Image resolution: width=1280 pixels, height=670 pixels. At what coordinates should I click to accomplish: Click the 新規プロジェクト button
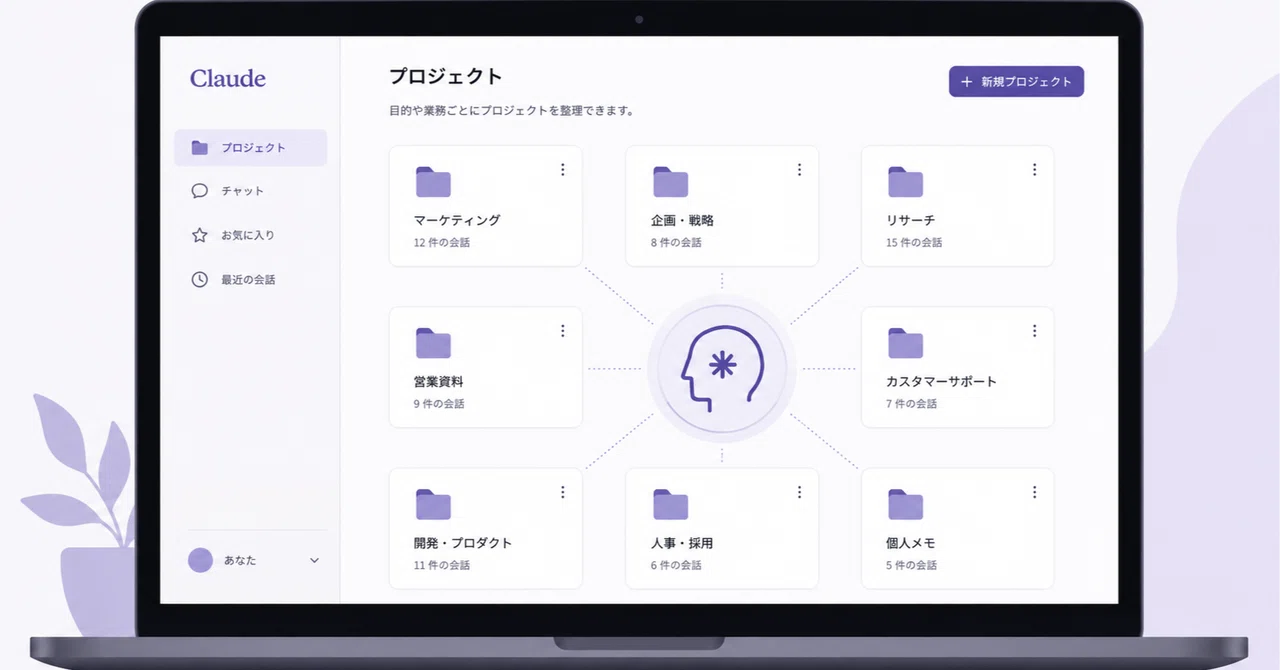(1016, 82)
